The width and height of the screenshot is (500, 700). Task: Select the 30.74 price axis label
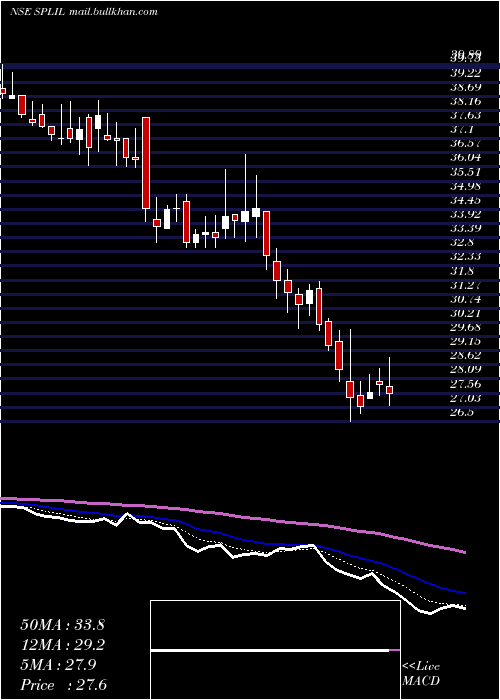tap(466, 299)
